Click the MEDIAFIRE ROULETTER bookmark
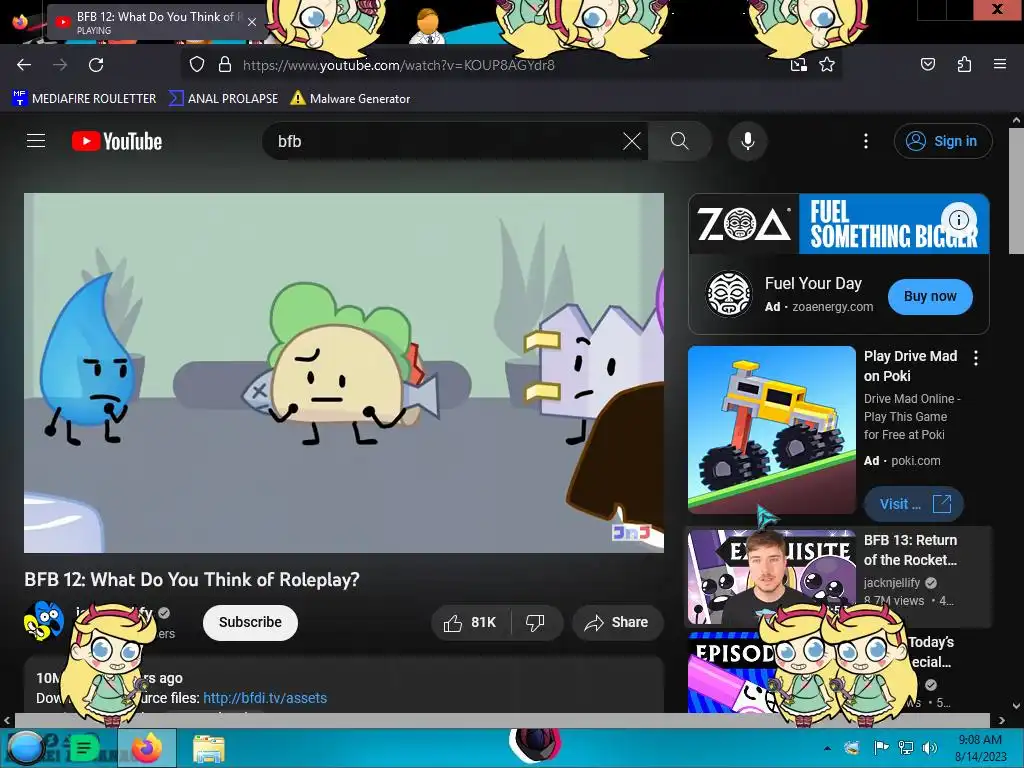This screenshot has height=768, width=1024. click(84, 99)
